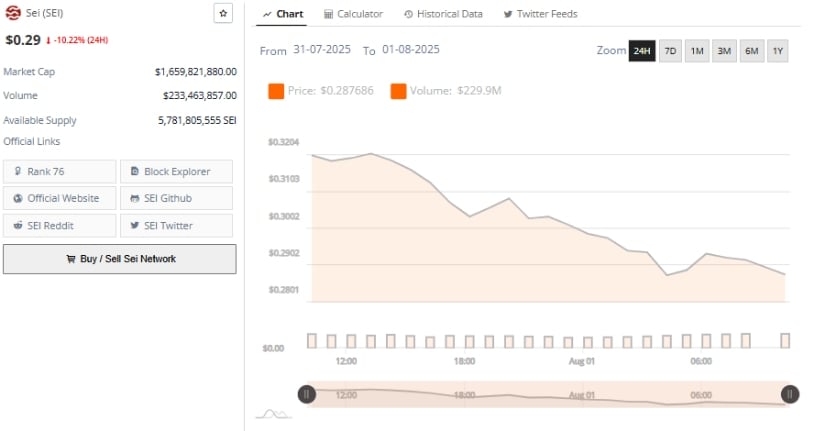Click the $0.3204 y-axis label

pos(284,142)
